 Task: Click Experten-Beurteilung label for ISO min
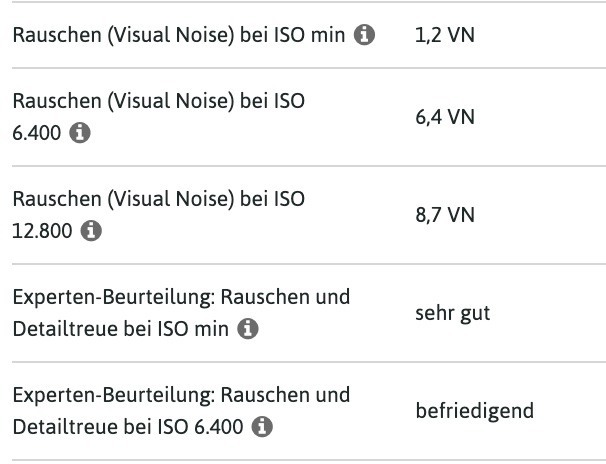[180, 313]
